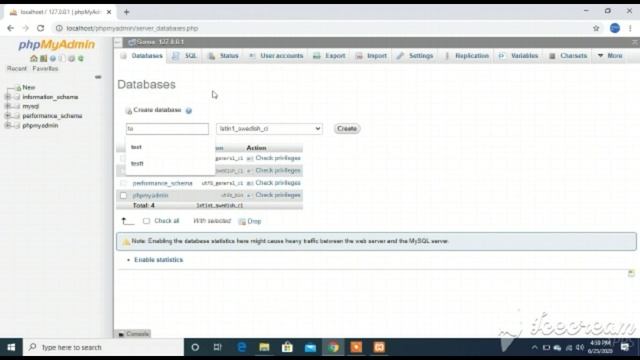Open navigation panel settings gear icon
Screen dimensions: 640x360
(71, 59)
